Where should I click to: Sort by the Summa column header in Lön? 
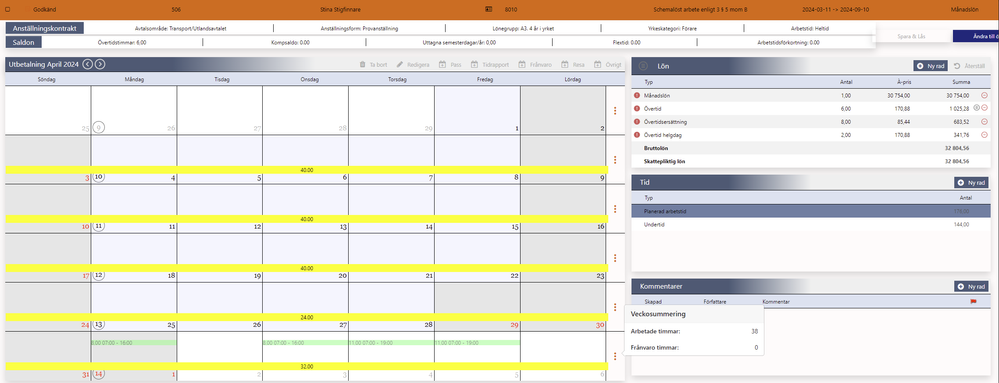click(x=961, y=82)
